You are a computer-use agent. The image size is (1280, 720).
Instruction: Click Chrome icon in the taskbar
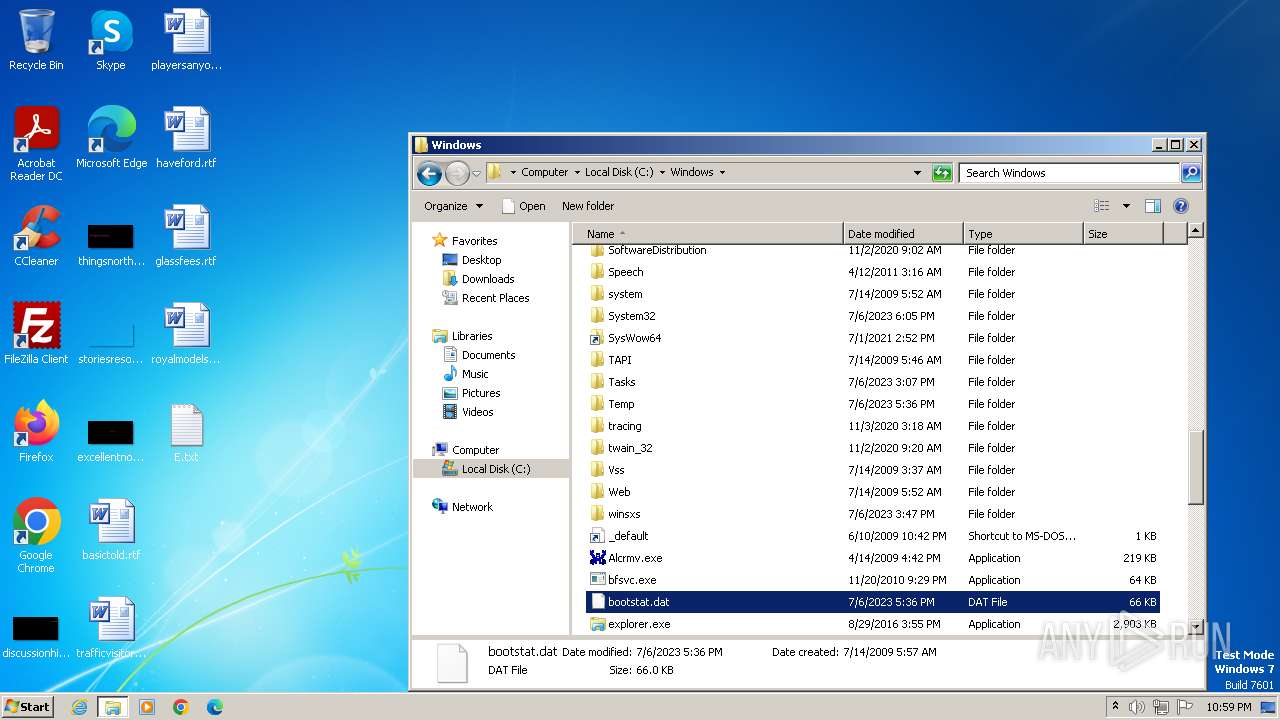[x=181, y=707]
